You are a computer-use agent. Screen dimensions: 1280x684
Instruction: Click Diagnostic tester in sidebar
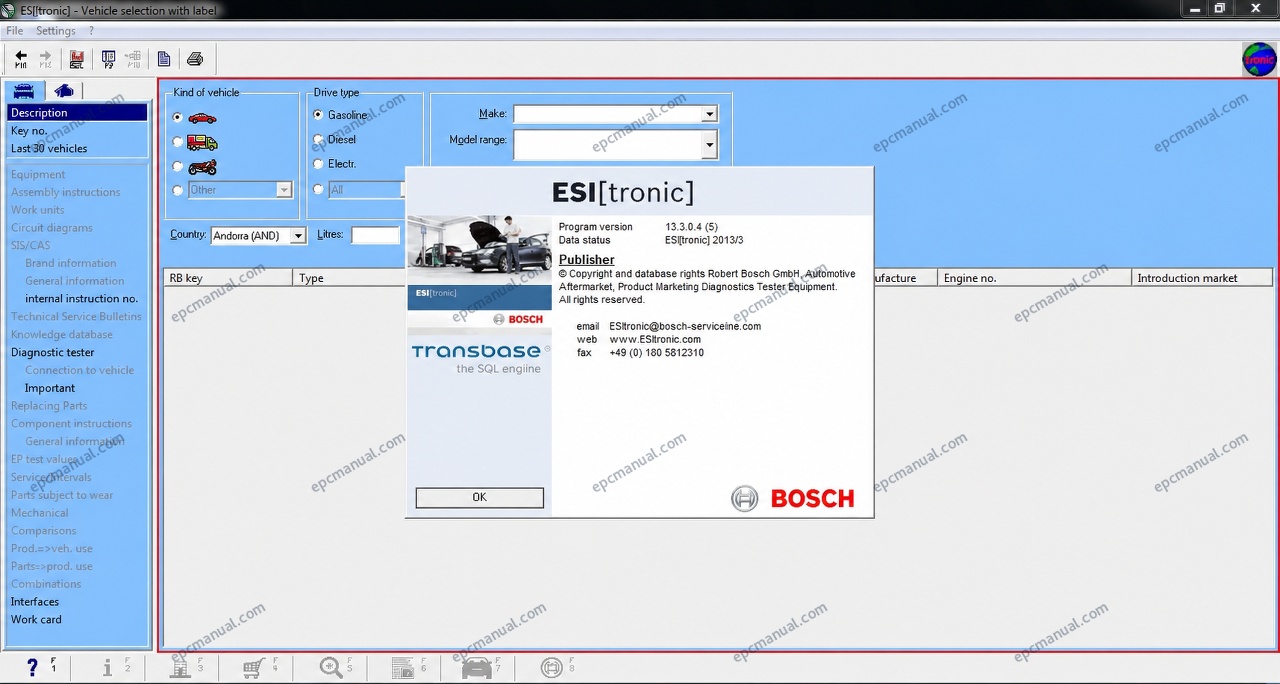point(53,352)
